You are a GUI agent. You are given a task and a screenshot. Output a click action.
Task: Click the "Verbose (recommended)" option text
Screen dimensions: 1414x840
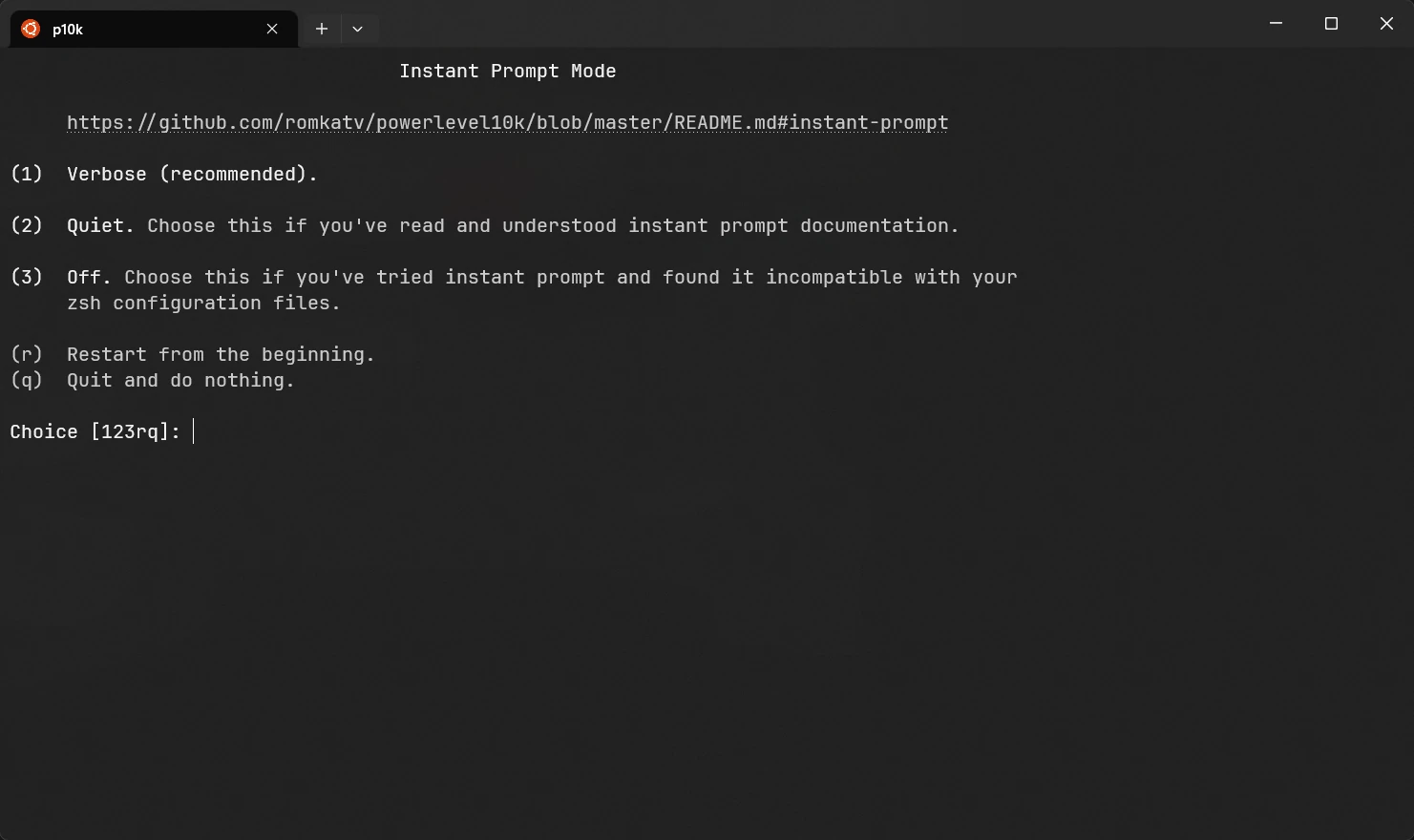click(x=191, y=175)
